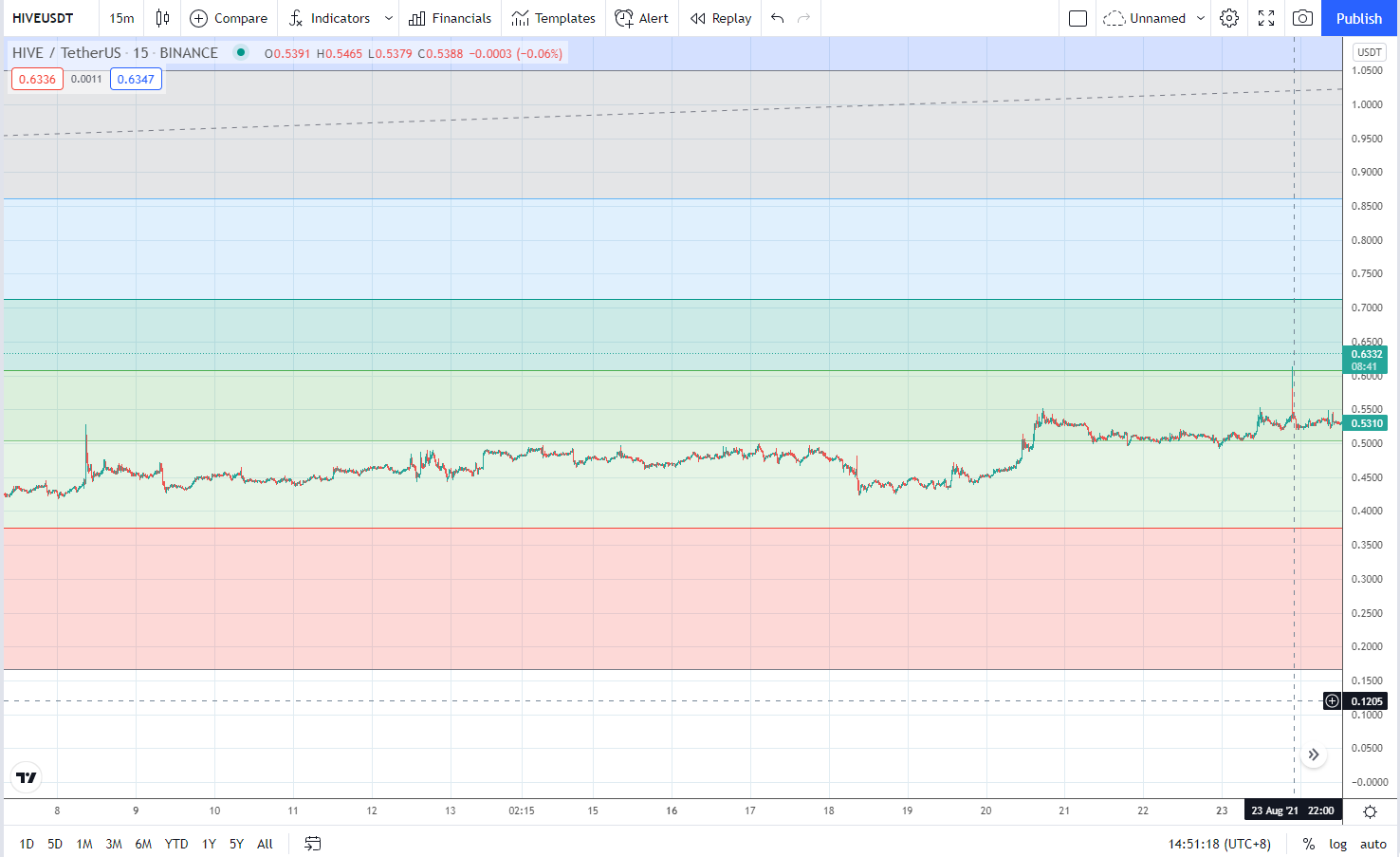Redo the last chart action
1400x857 pixels.
point(804,18)
